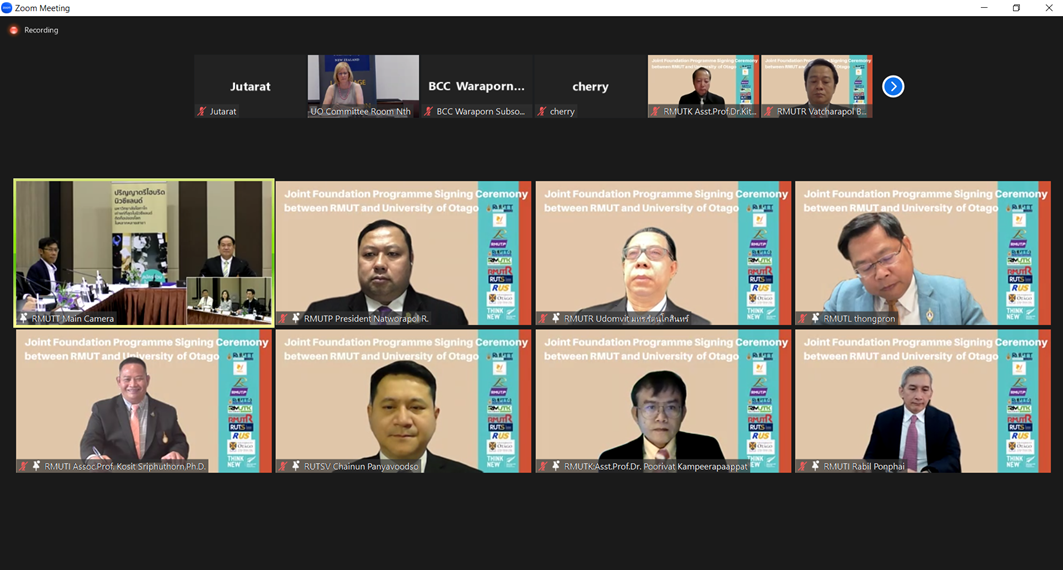
Task: Maximize the Zoom Meeting window
Action: pos(1016,8)
